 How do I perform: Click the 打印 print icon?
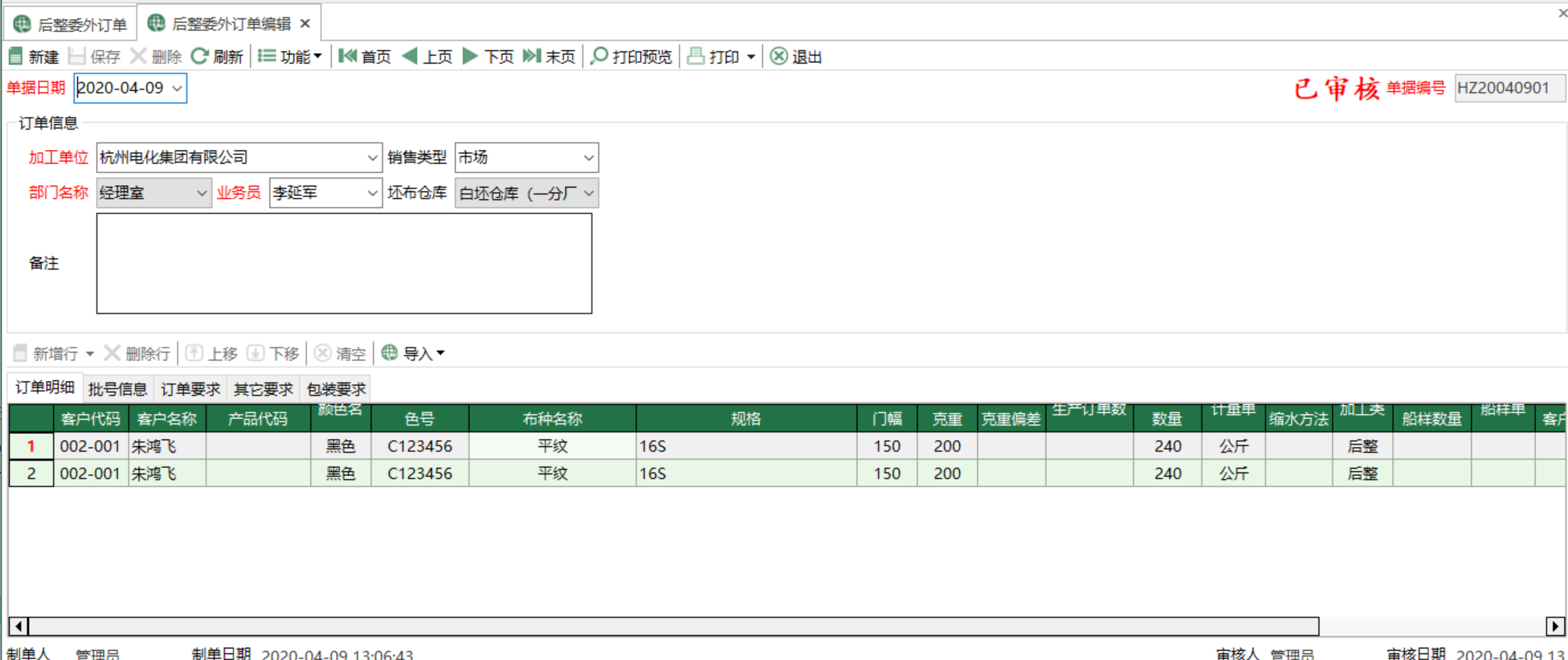[x=696, y=56]
